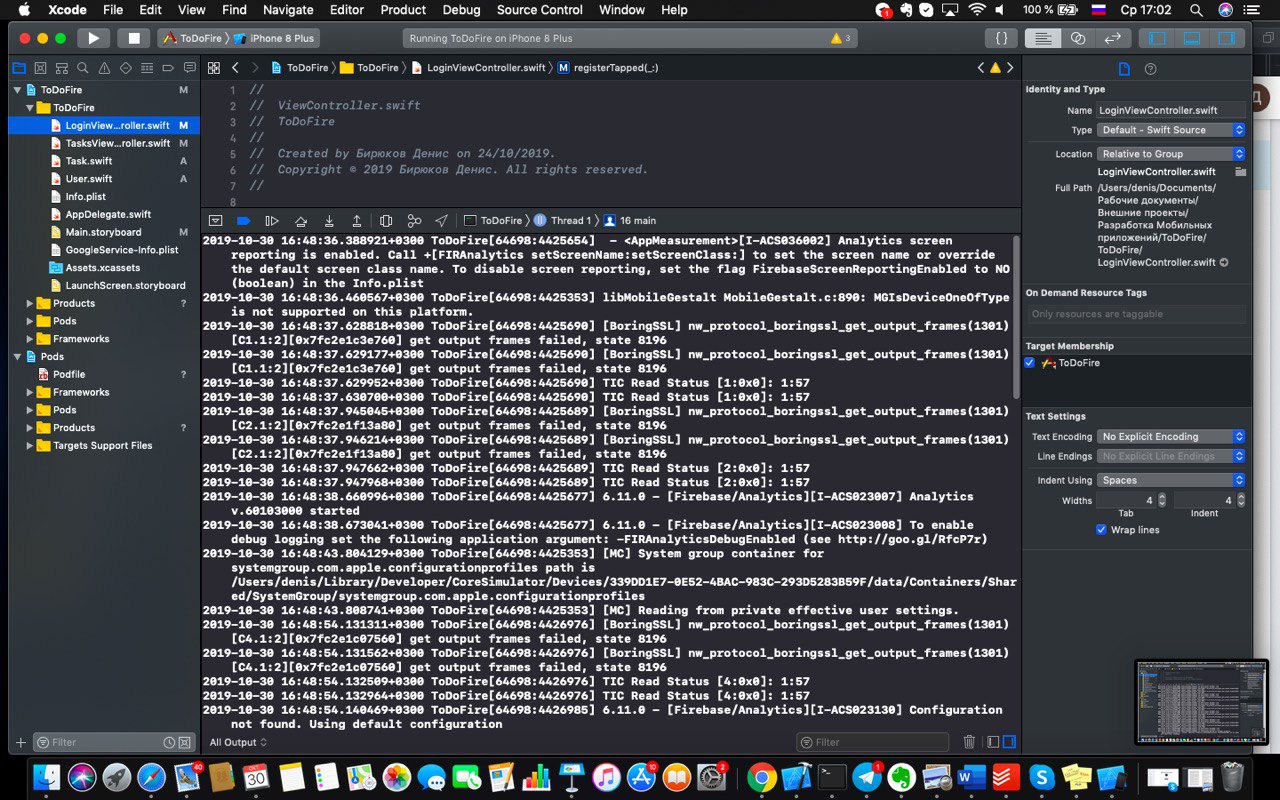Open the Issue navigator warning triangle
Screen dimensions: 1280x800
[104, 68]
